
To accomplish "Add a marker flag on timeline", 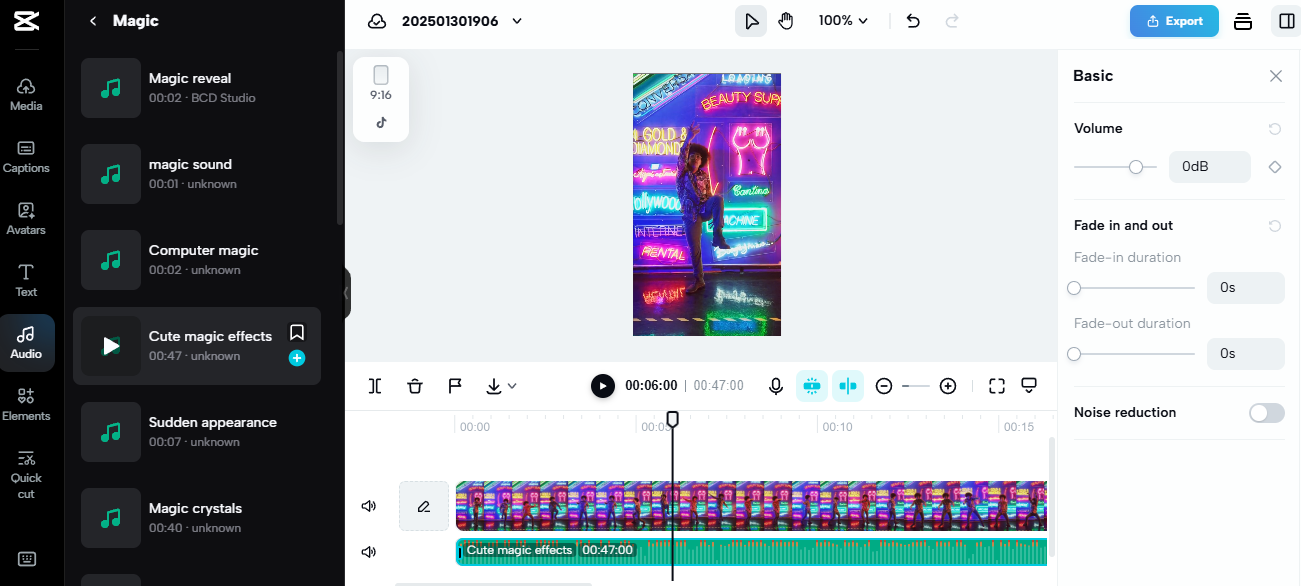I will pyautogui.click(x=454, y=386).
